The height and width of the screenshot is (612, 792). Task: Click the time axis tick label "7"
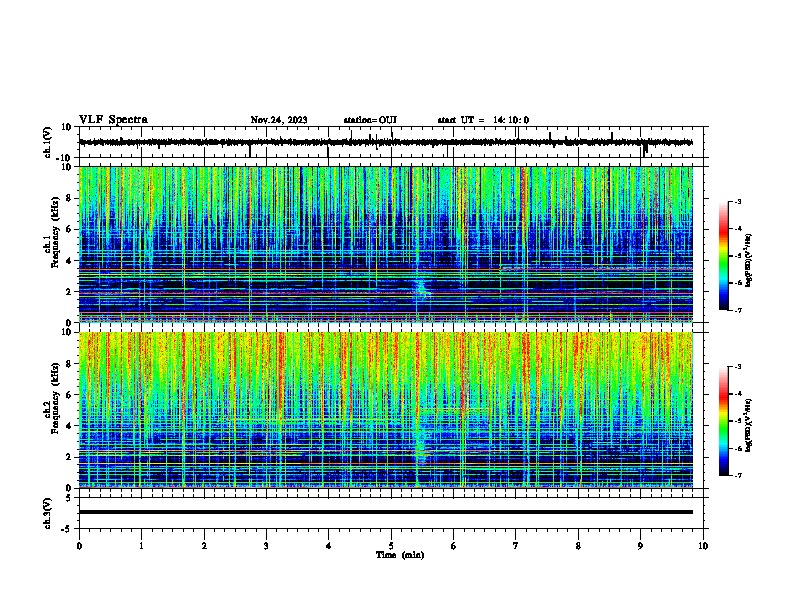tap(516, 546)
